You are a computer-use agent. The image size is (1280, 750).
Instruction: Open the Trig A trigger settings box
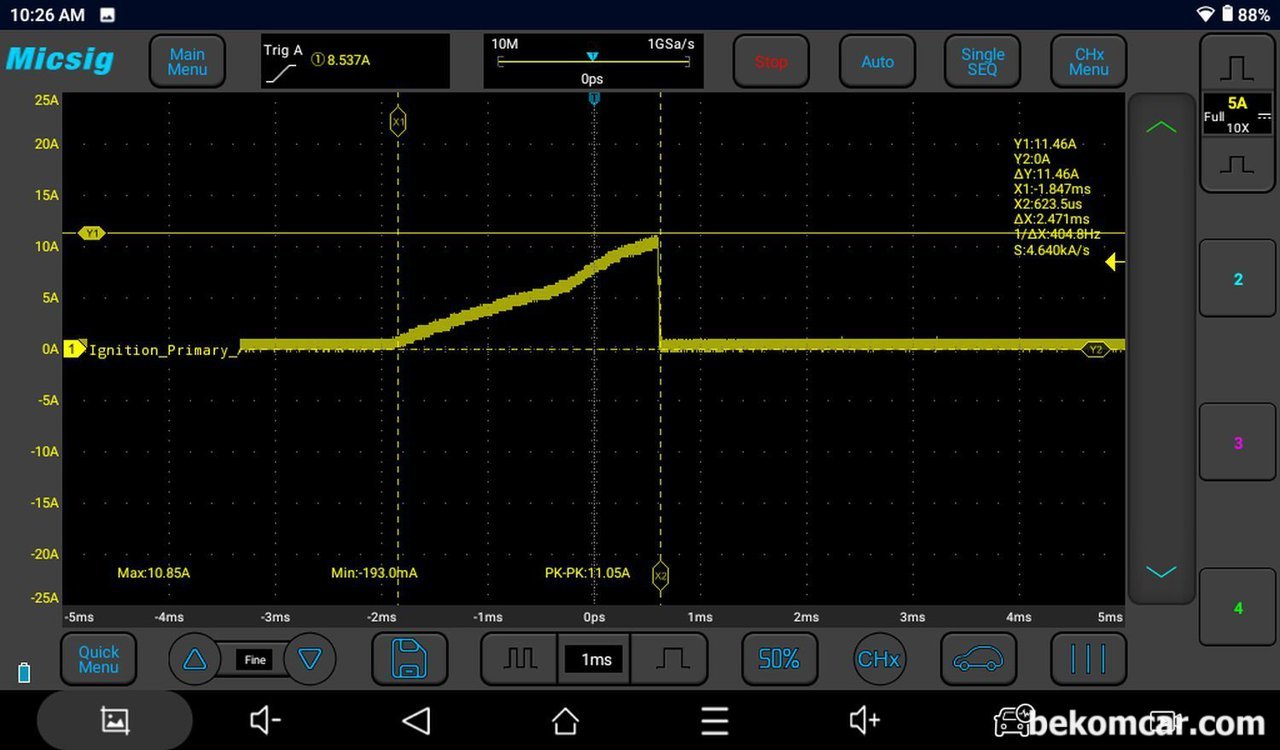pyautogui.click(x=355, y=61)
